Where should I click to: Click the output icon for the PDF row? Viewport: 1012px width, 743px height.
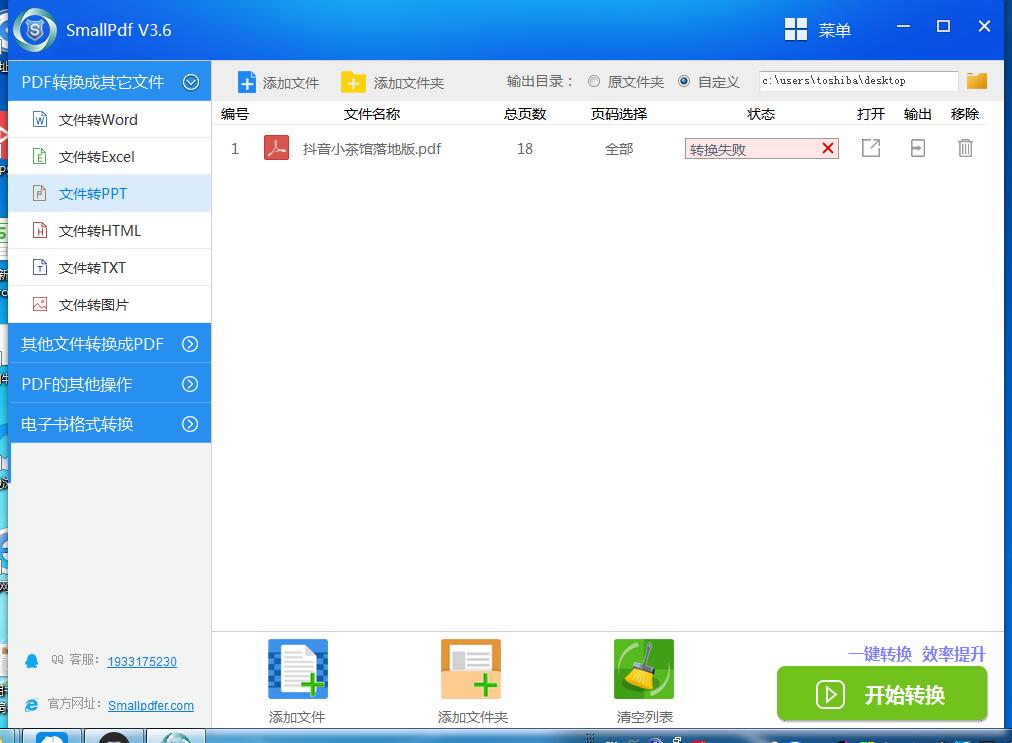click(917, 148)
